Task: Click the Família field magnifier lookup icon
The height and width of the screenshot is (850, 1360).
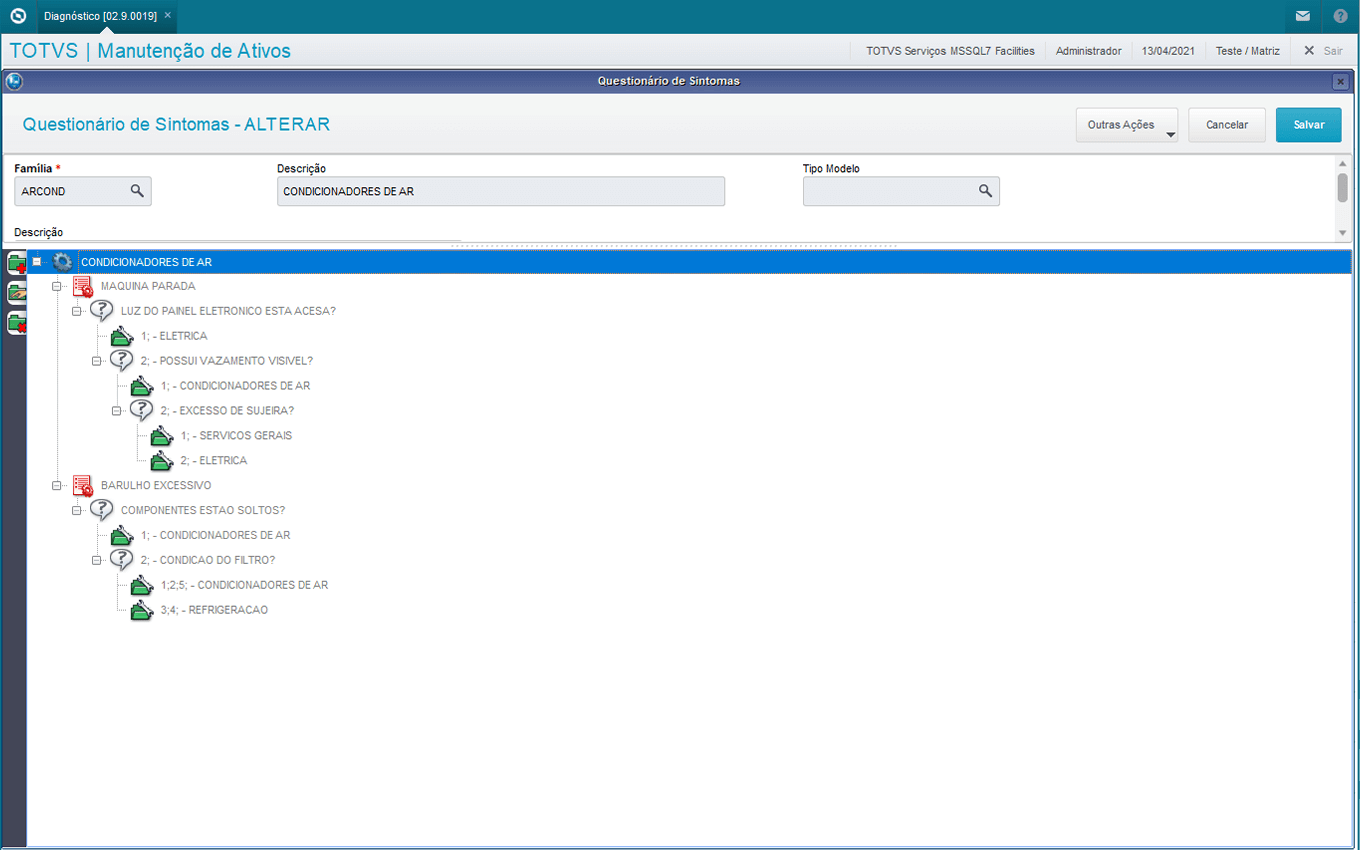Action: 137,191
